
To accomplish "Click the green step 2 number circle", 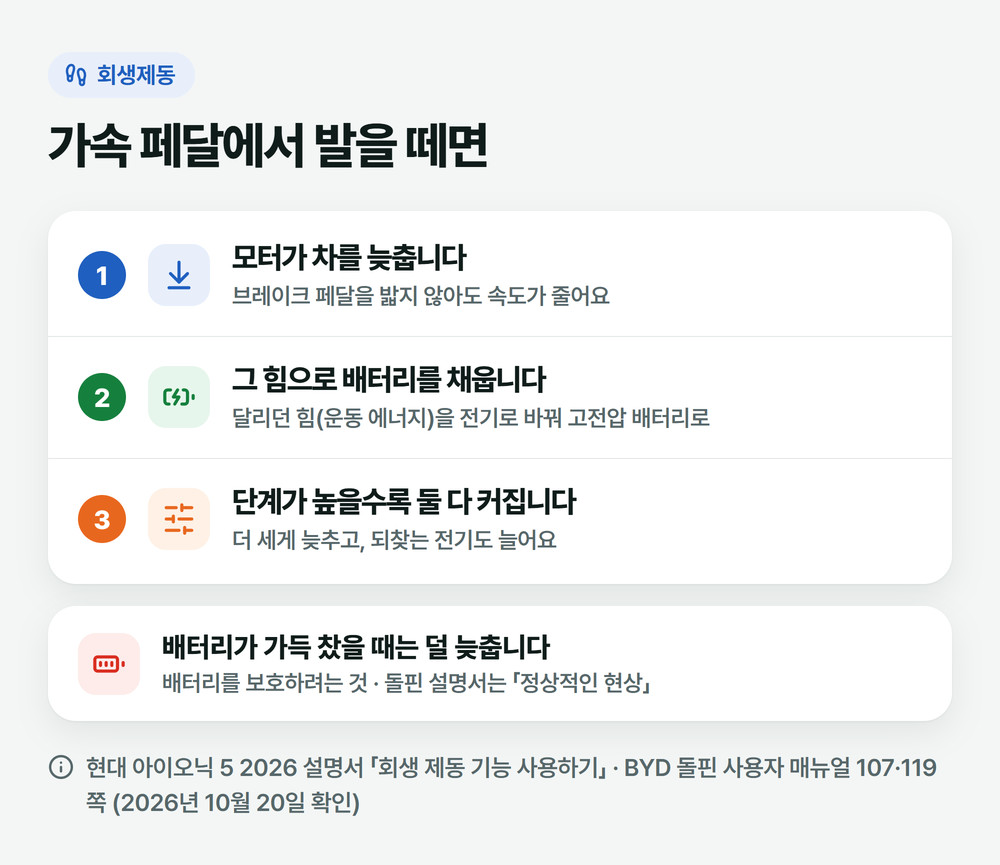I will coord(102,397).
